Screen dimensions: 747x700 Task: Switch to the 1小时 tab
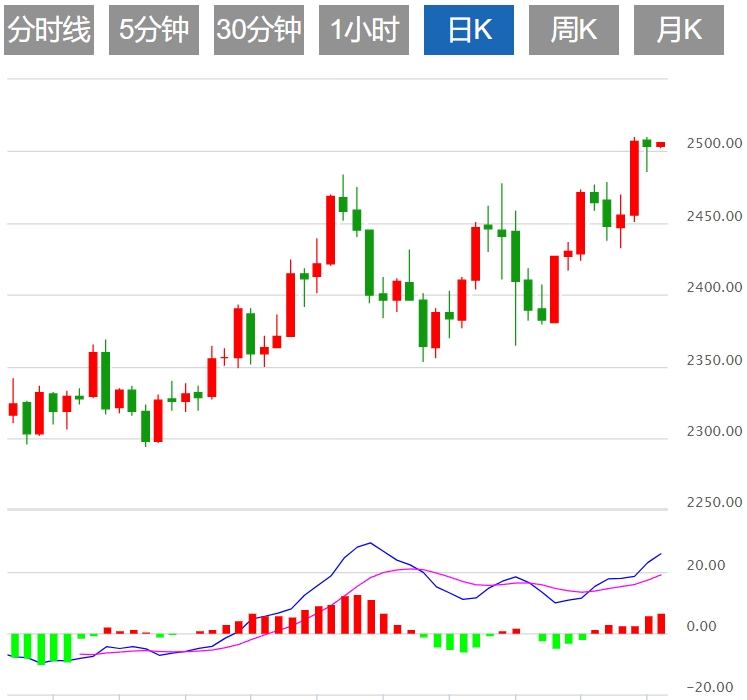pos(364,30)
